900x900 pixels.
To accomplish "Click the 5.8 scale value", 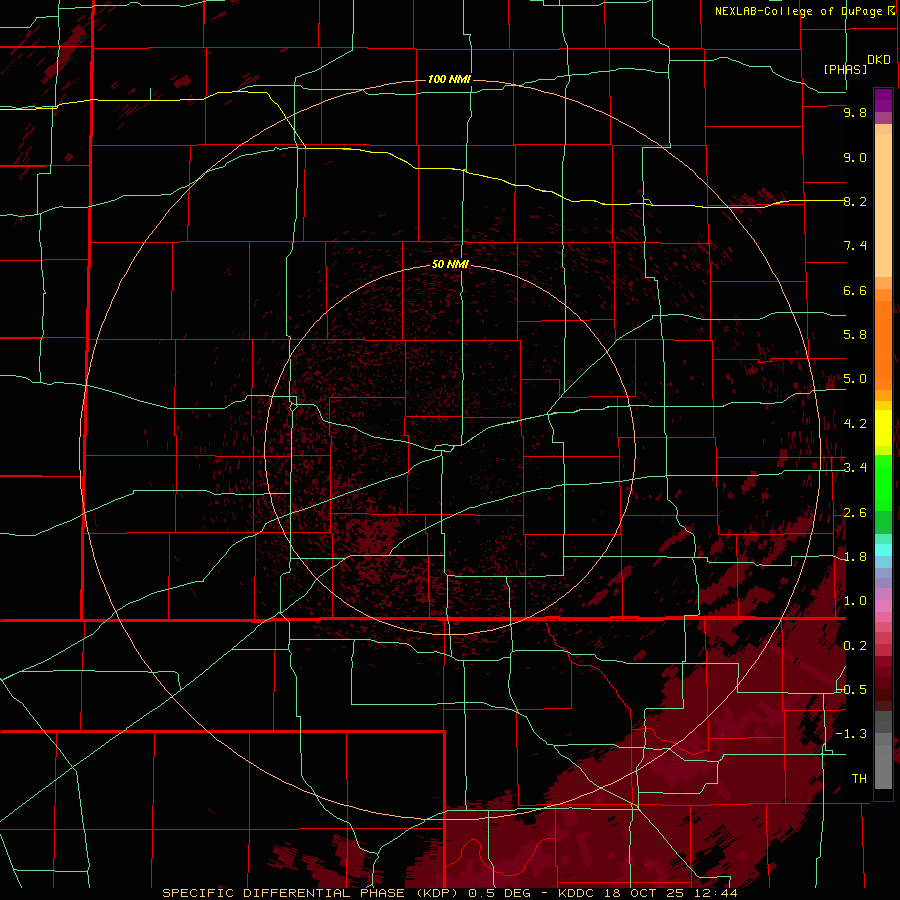I will pyautogui.click(x=855, y=335).
